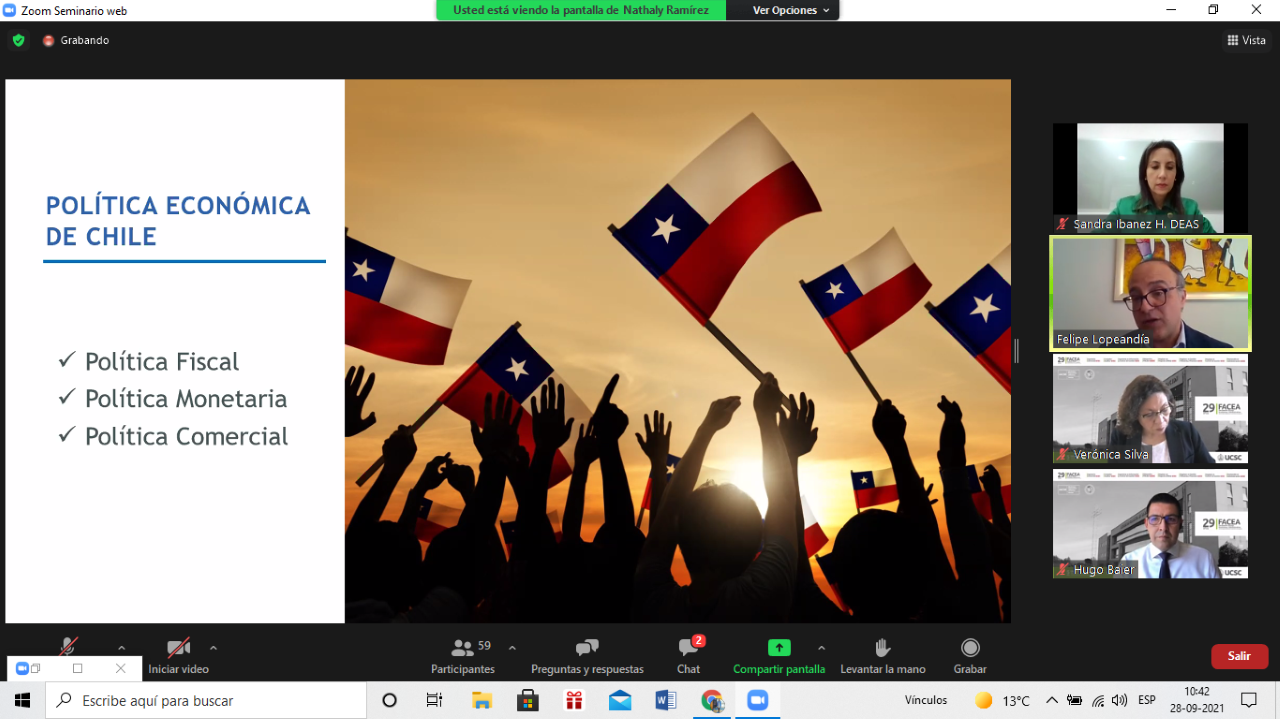Screen dimensions: 1280x719
Task: Unmute the crossed-out microphone
Action: tap(68, 647)
